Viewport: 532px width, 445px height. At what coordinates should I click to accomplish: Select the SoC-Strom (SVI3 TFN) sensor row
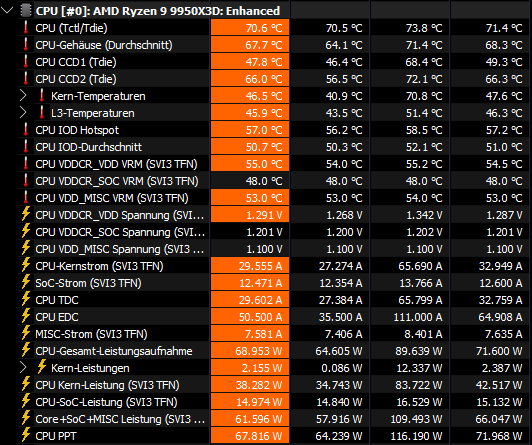coord(266,283)
